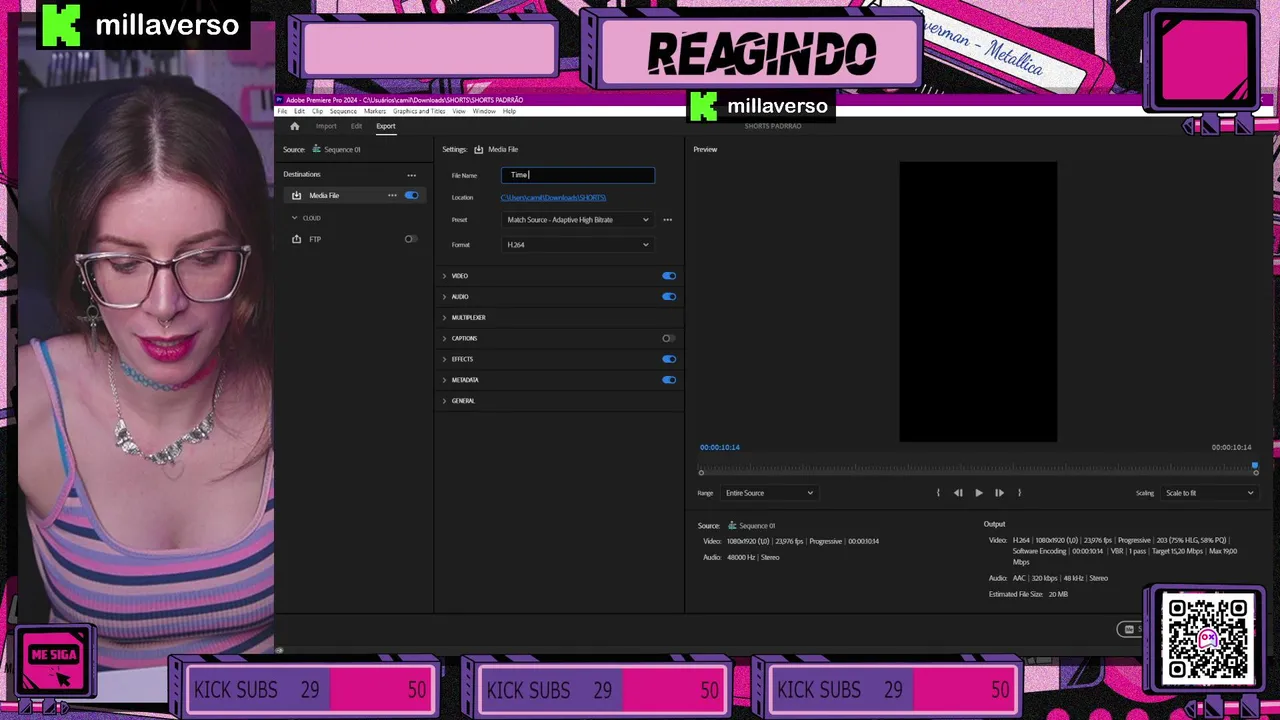The height and width of the screenshot is (720, 1280).
Task: Expand the VIDEO settings section
Action: [444, 276]
